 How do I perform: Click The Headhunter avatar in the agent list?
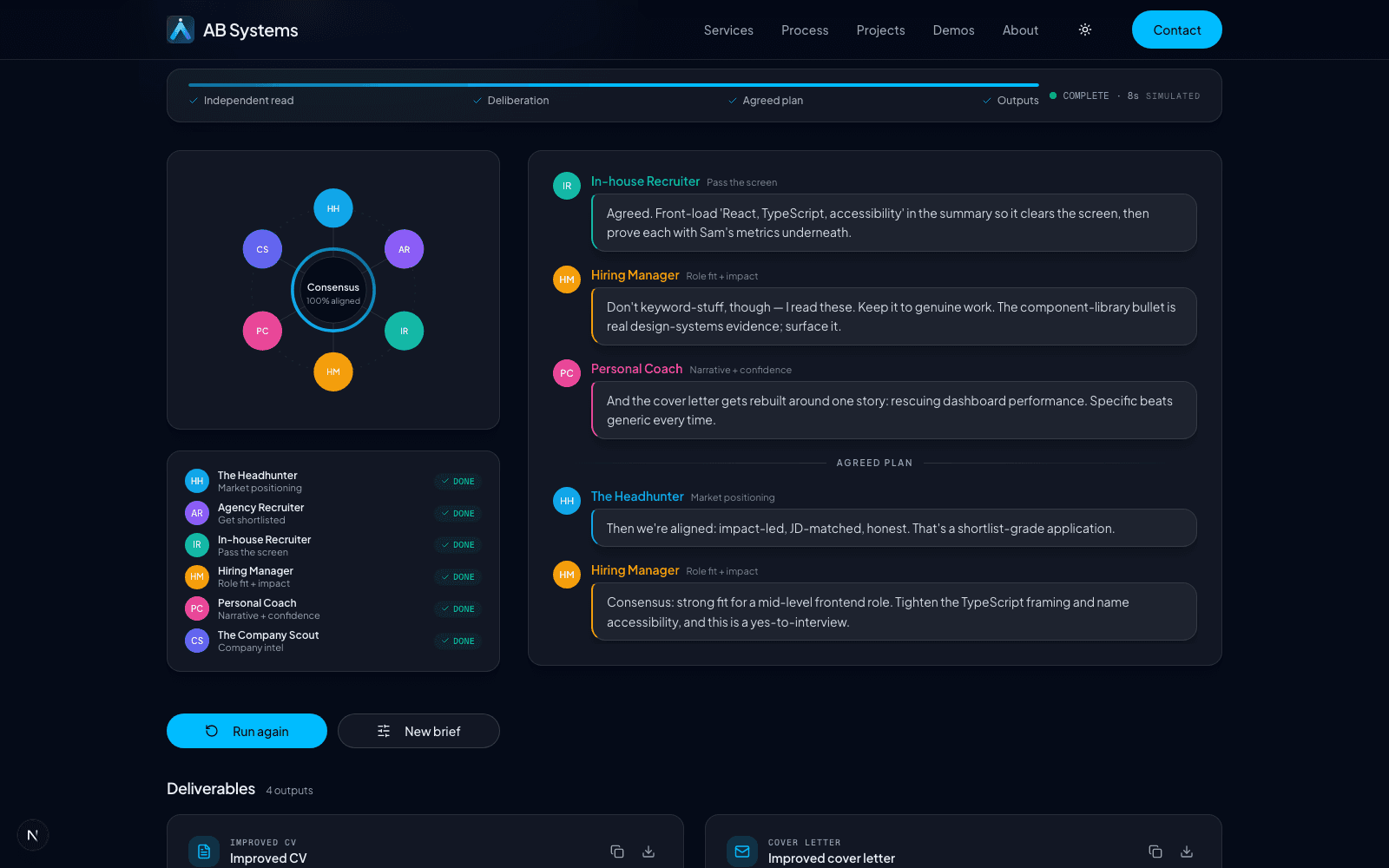pos(197,481)
